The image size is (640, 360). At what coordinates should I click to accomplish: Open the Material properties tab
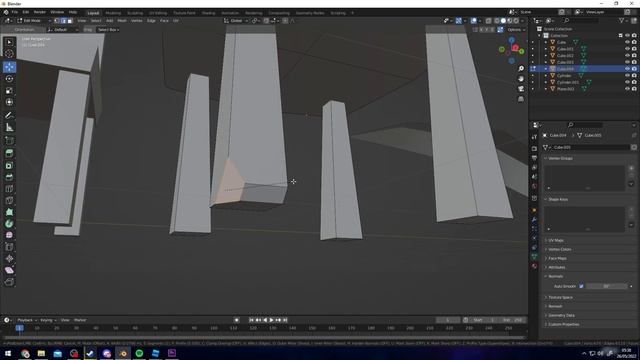tap(534, 266)
